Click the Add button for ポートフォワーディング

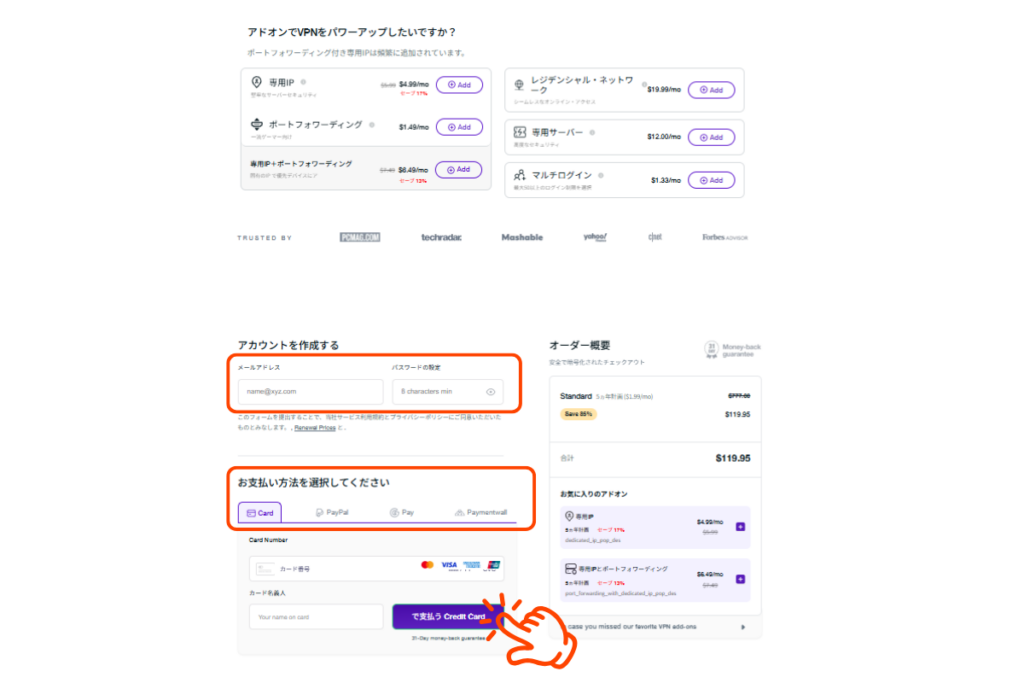point(459,126)
